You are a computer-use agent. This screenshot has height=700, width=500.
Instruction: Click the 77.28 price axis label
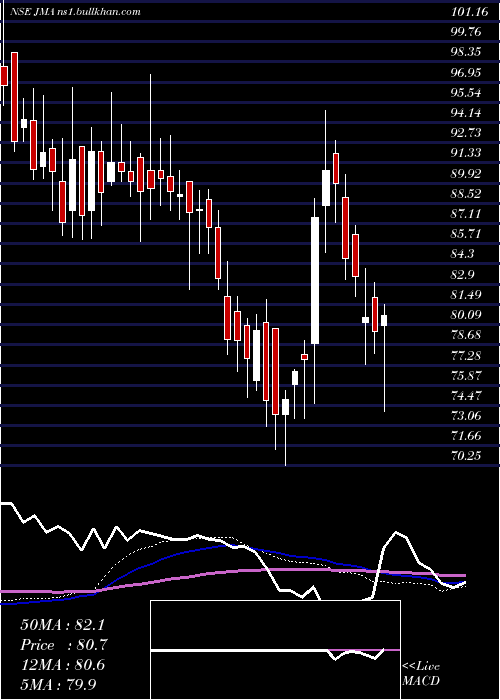[466, 355]
